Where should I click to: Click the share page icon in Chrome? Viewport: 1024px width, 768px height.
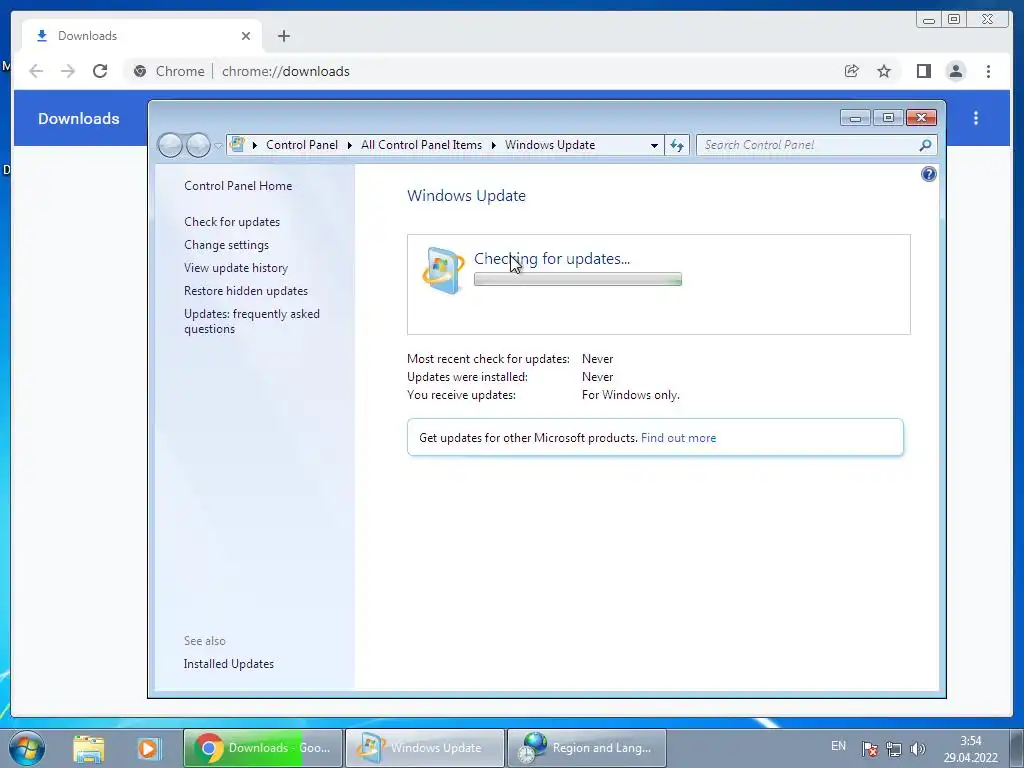[852, 71]
